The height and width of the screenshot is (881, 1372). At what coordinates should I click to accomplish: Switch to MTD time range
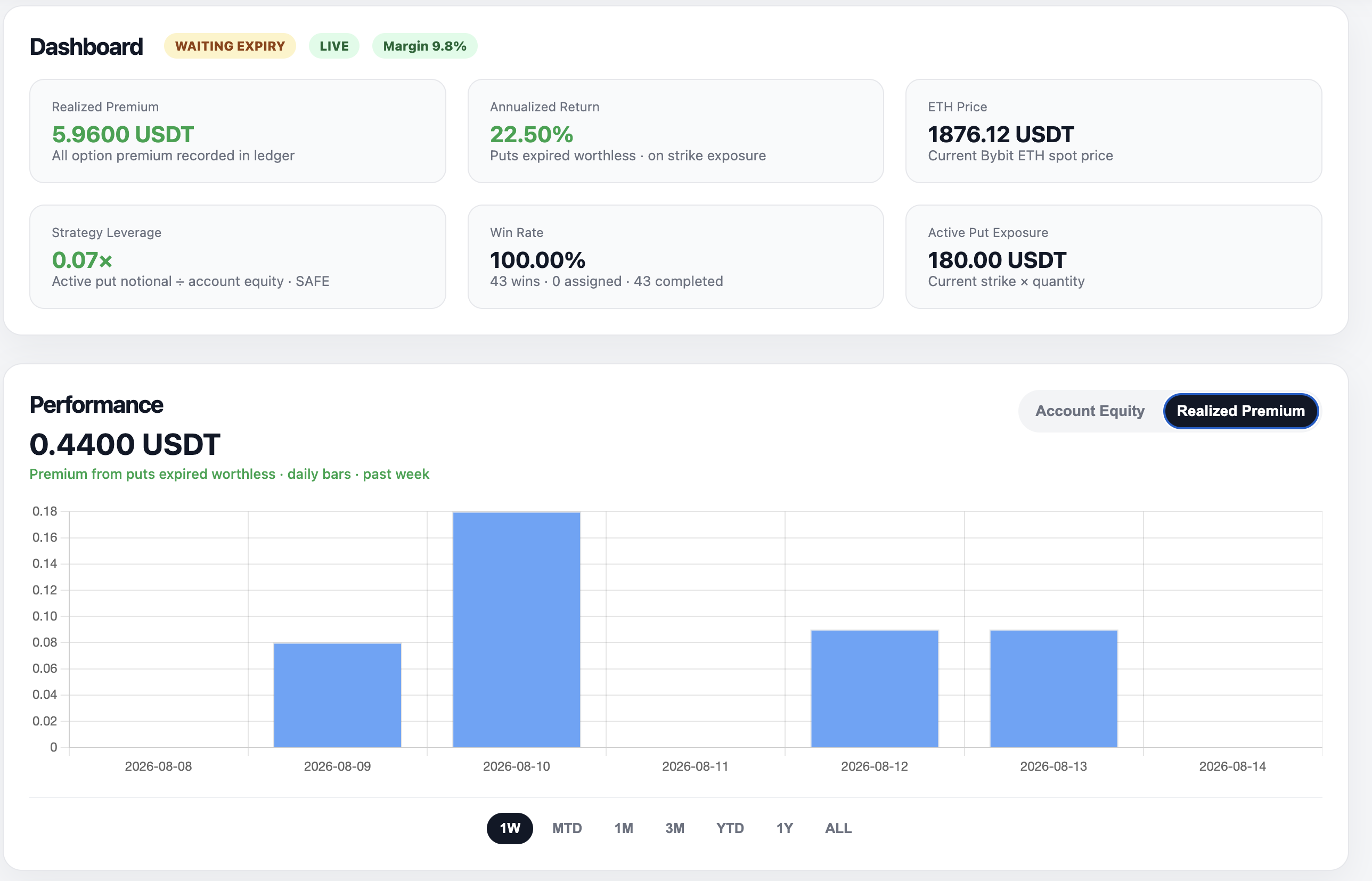pos(567,828)
